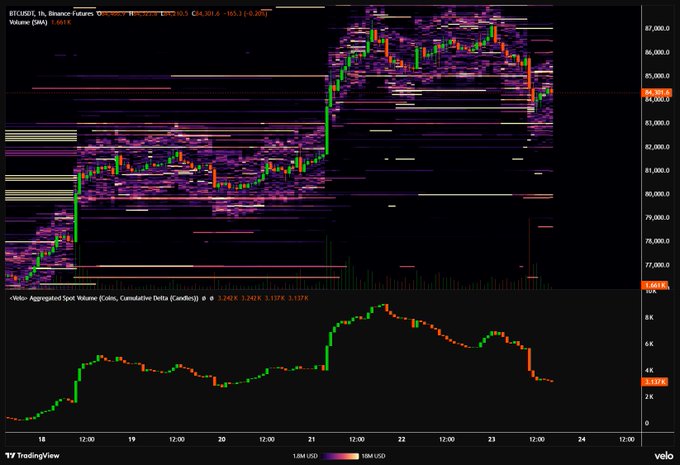
Task: Click the 1.661K volume tag on price axis
Action: tap(655, 285)
